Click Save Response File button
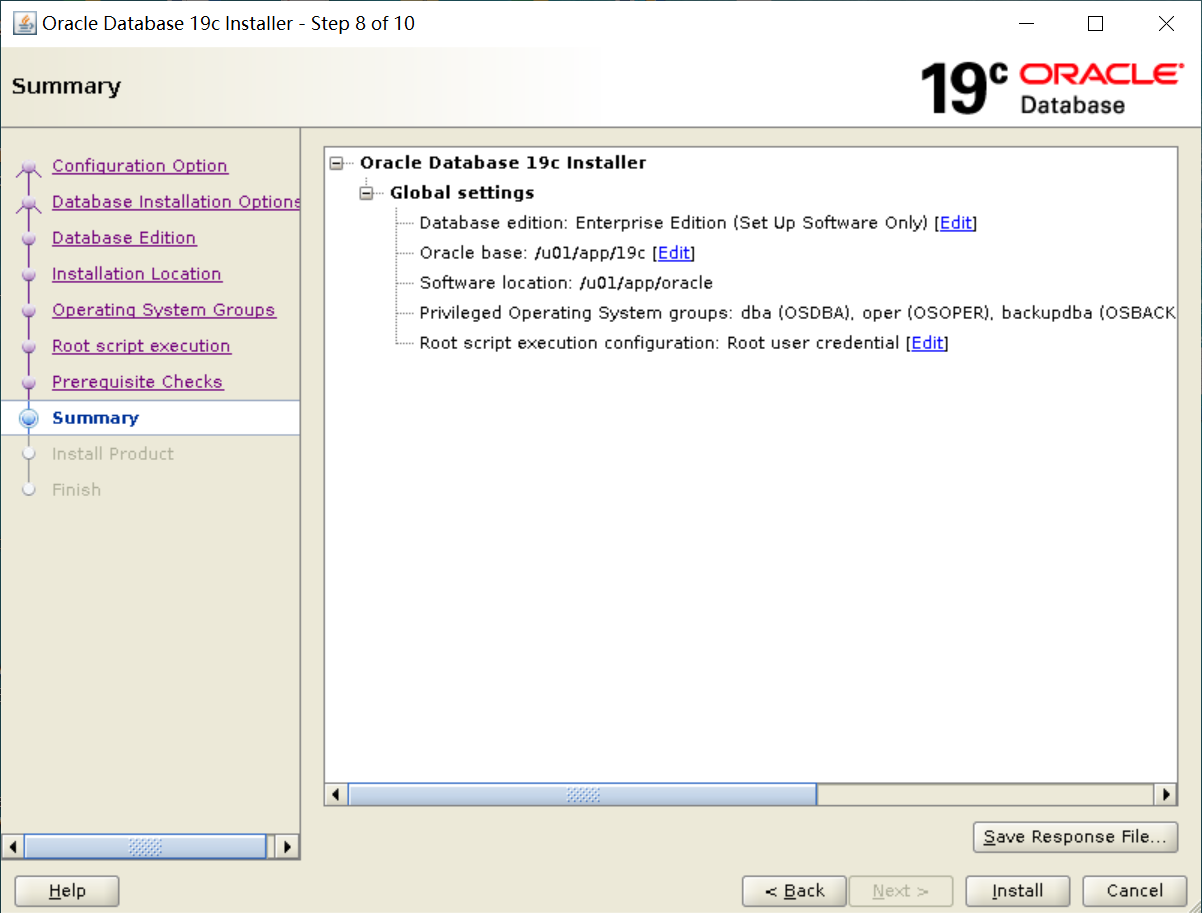 [x=1075, y=837]
